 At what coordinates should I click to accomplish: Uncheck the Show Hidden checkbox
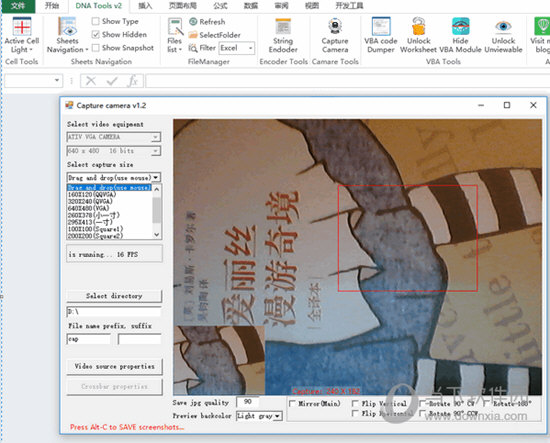(95, 34)
